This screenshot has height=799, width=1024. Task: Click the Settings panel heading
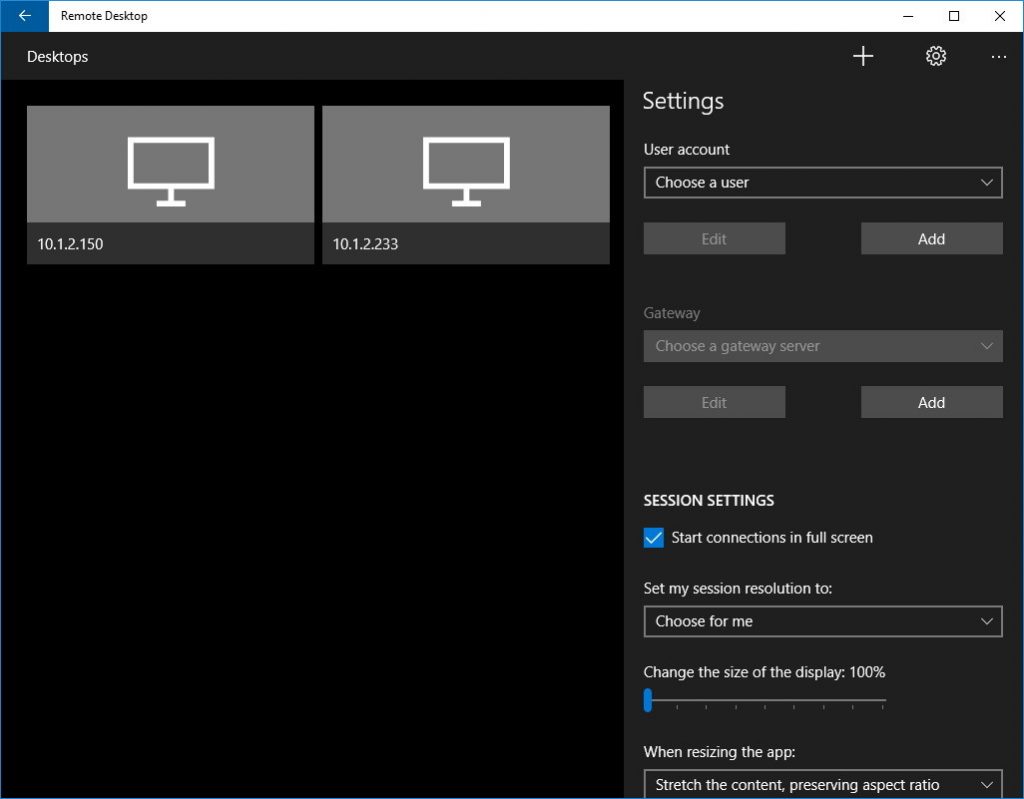683,101
